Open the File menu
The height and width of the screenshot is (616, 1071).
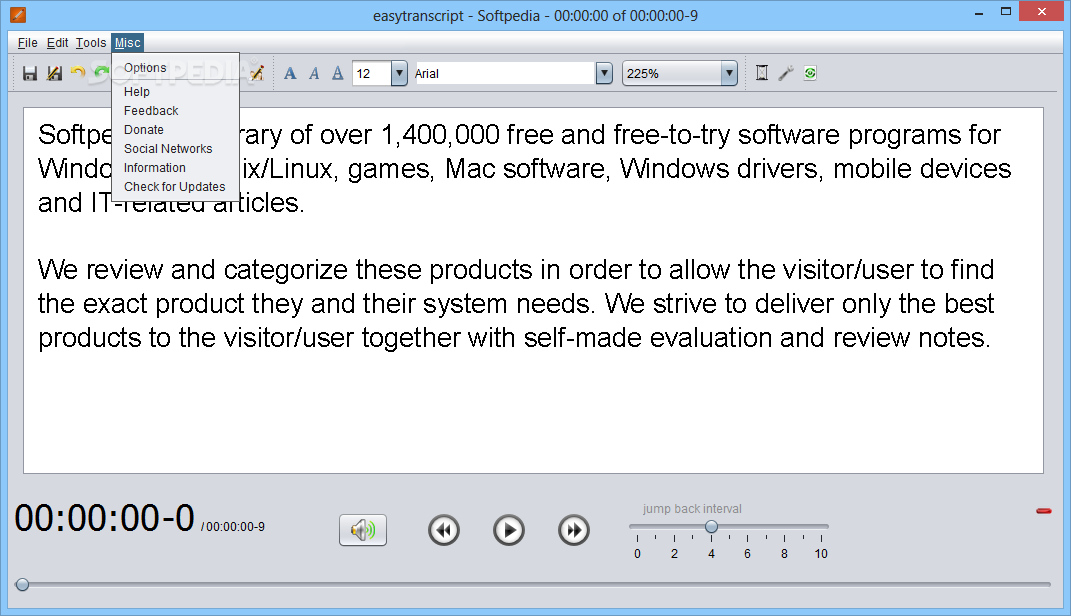tap(27, 43)
